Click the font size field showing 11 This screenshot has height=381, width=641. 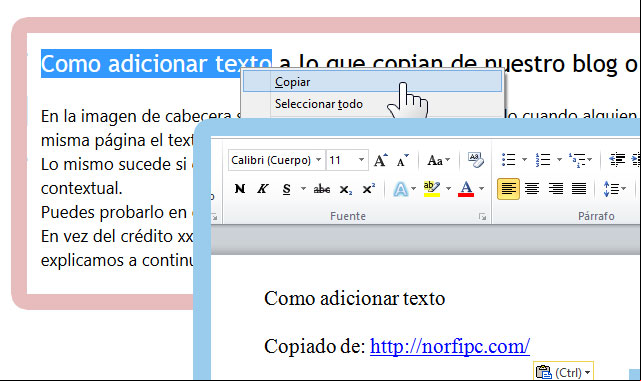pos(342,160)
